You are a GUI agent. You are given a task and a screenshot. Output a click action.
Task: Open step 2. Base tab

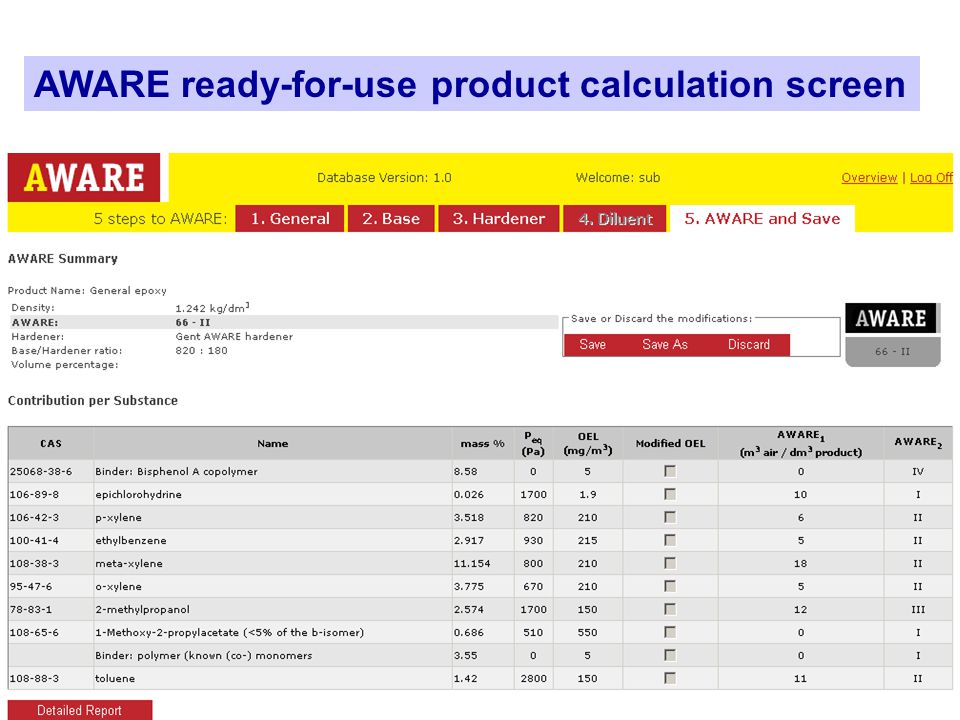(x=391, y=219)
